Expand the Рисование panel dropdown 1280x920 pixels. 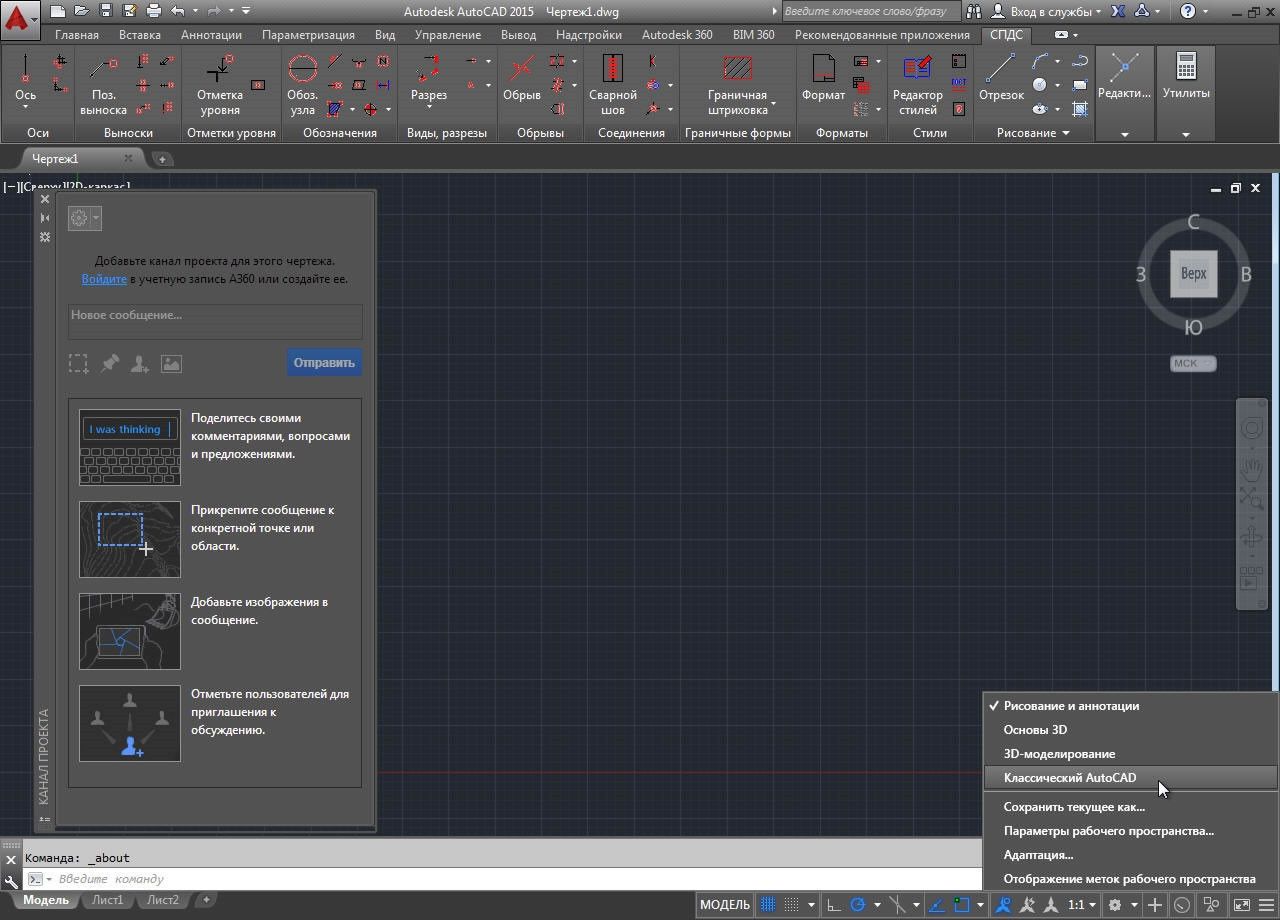(1065, 133)
